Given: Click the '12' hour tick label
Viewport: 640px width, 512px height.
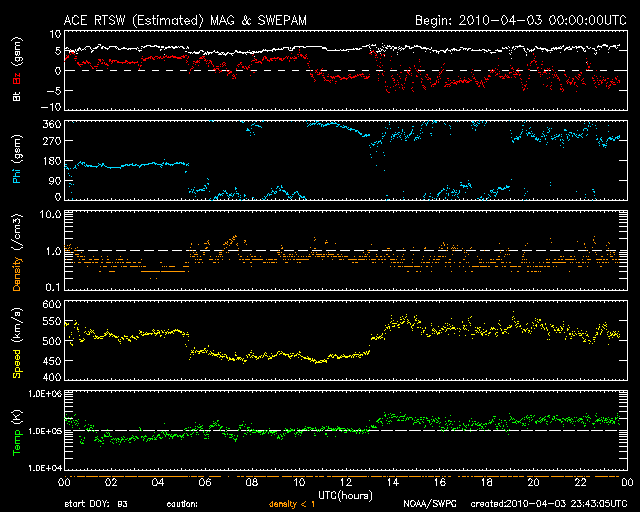Looking at the screenshot, I should pyautogui.click(x=346, y=483).
